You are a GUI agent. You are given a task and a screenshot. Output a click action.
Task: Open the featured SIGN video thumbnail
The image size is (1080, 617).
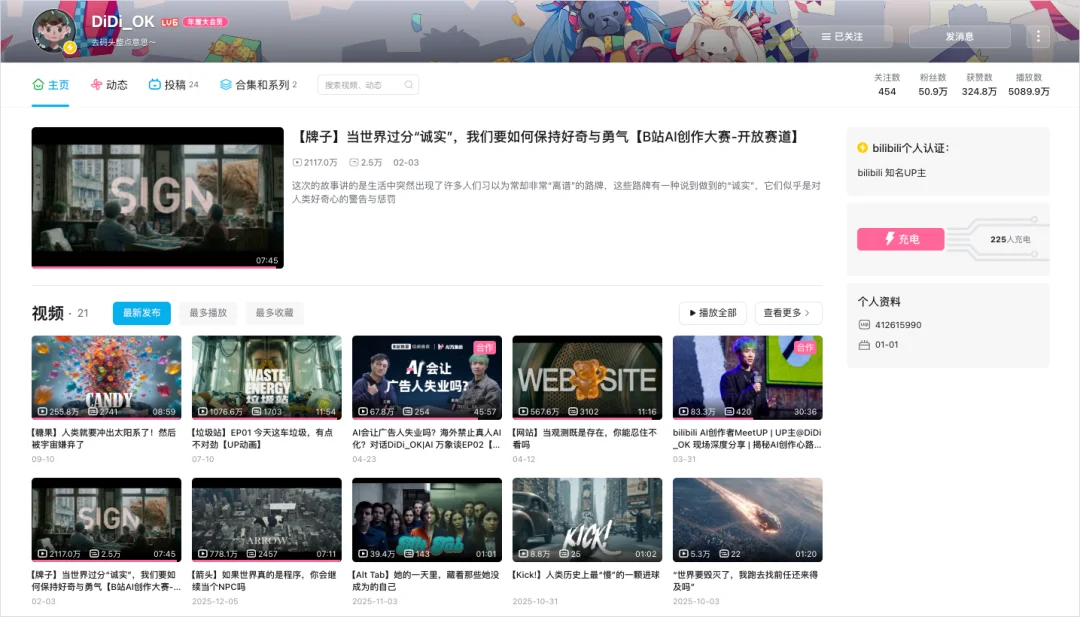pos(158,198)
